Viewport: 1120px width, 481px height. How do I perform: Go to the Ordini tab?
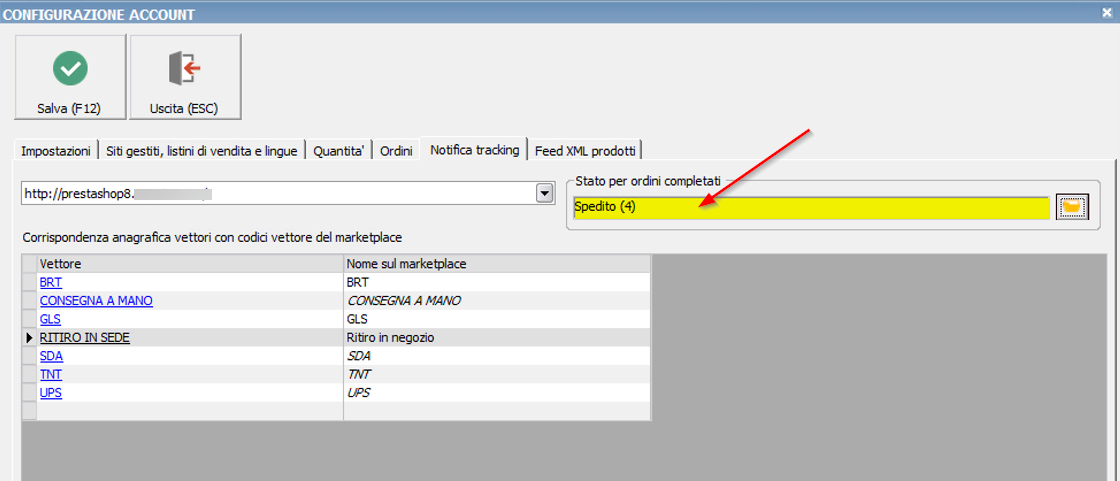(396, 150)
